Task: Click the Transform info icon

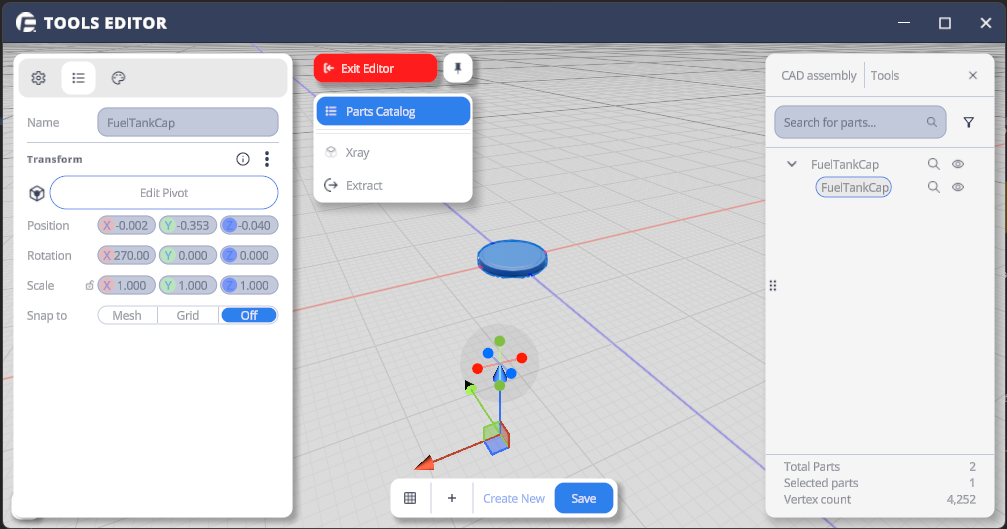Action: pos(242,159)
